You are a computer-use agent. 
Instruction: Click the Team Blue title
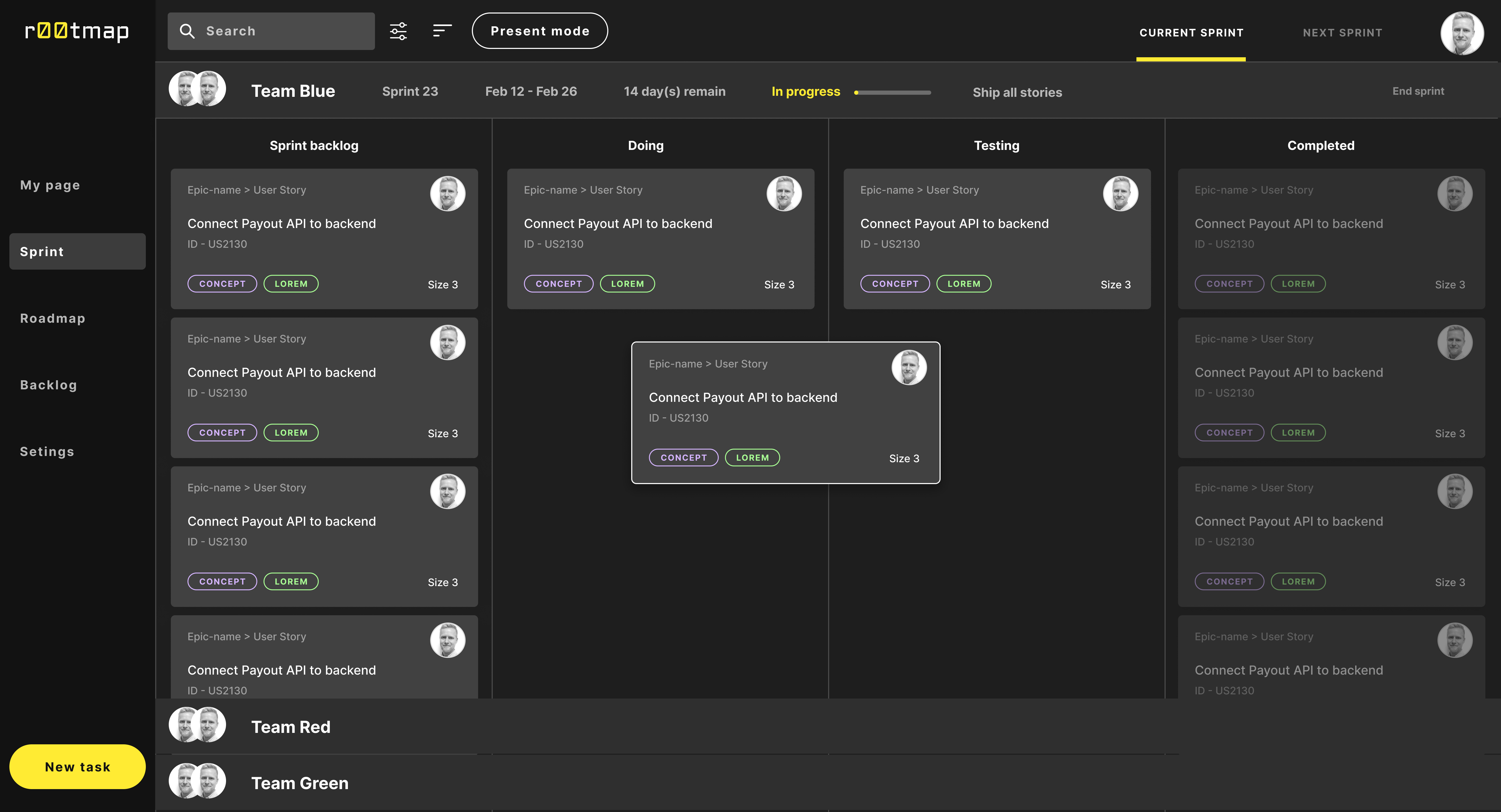tap(293, 91)
